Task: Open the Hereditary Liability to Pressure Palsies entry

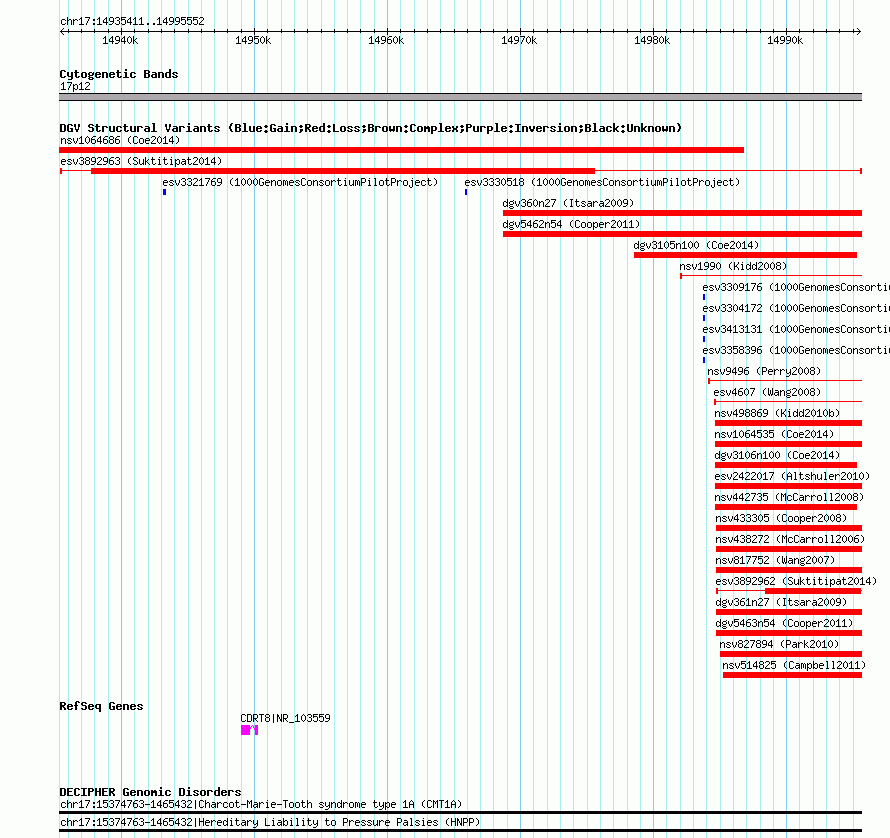Action: pyautogui.click(x=270, y=822)
